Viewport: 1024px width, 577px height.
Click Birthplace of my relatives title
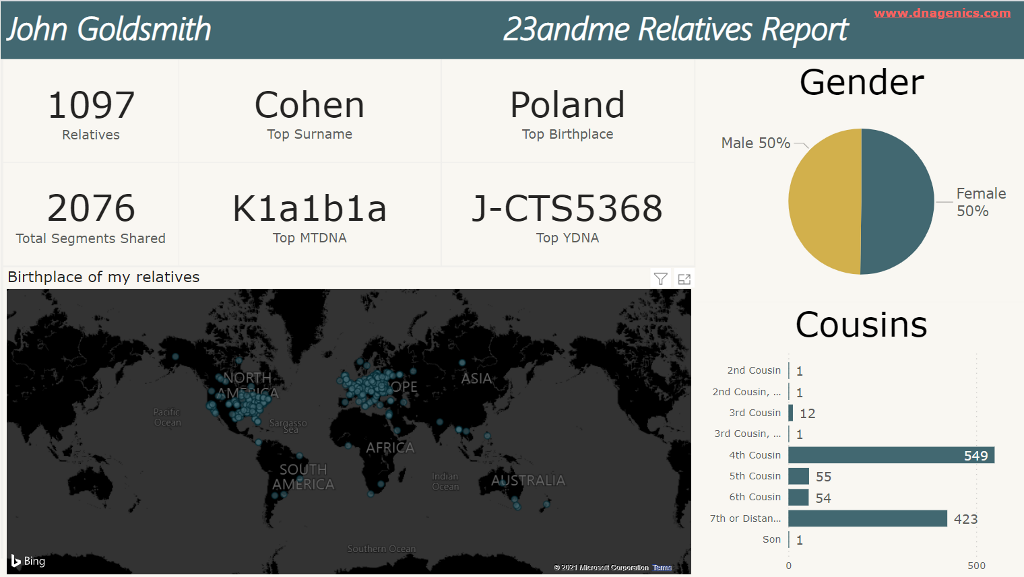click(104, 277)
